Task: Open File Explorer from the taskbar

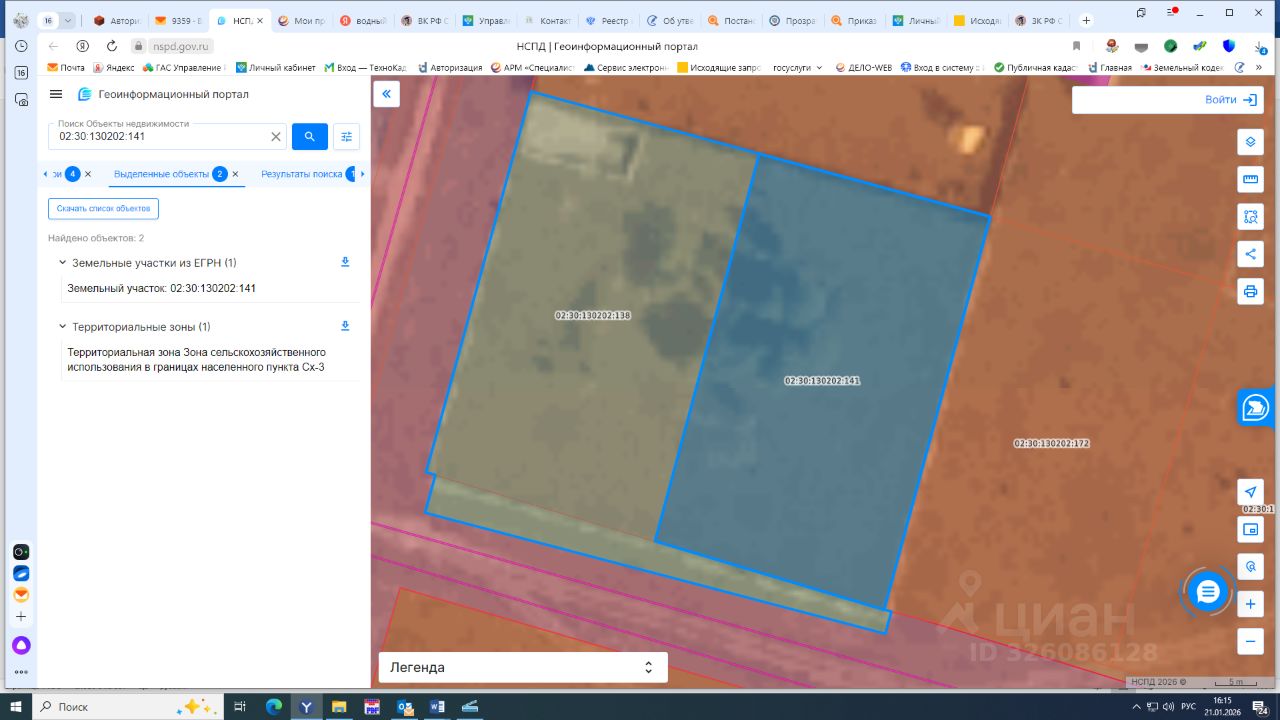Action: (x=339, y=706)
